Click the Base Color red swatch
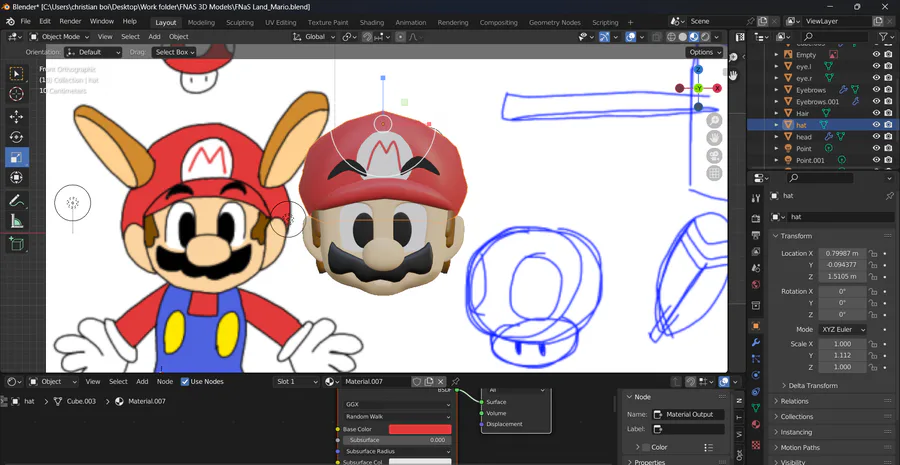The image size is (900, 465). click(420, 429)
